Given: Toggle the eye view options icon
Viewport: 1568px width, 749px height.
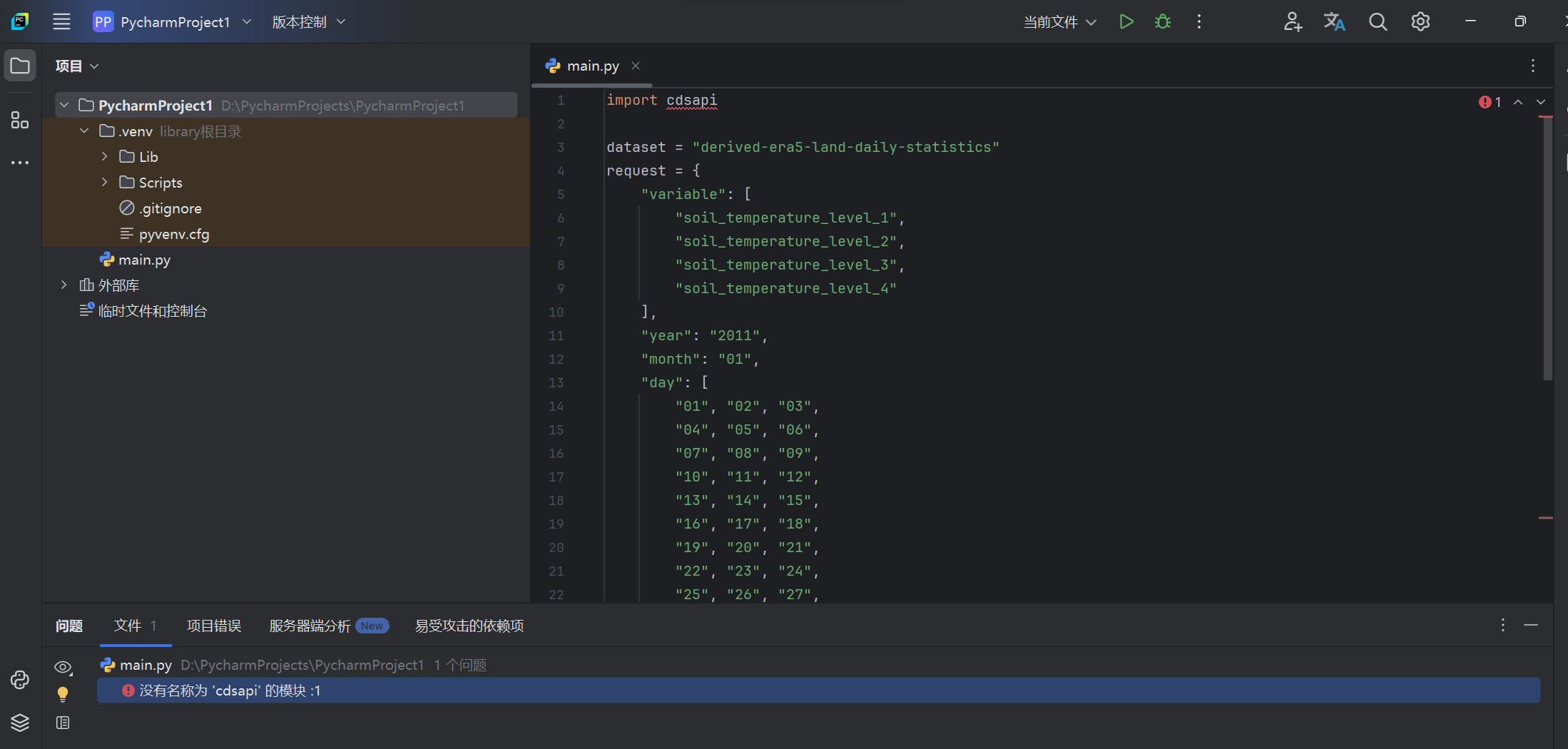Looking at the screenshot, I should 63,667.
